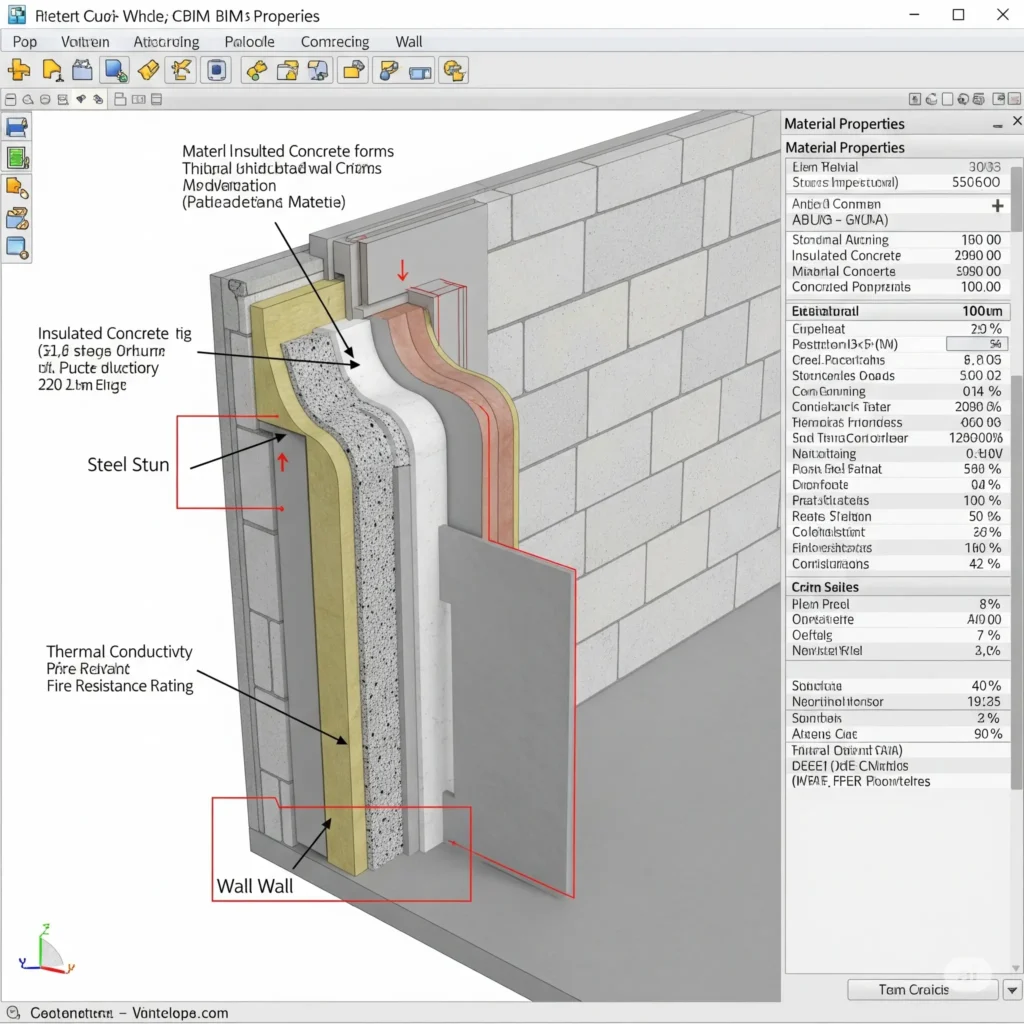Click the blue square icon with green badge
This screenshot has width=1024, height=1024.
coord(116,70)
